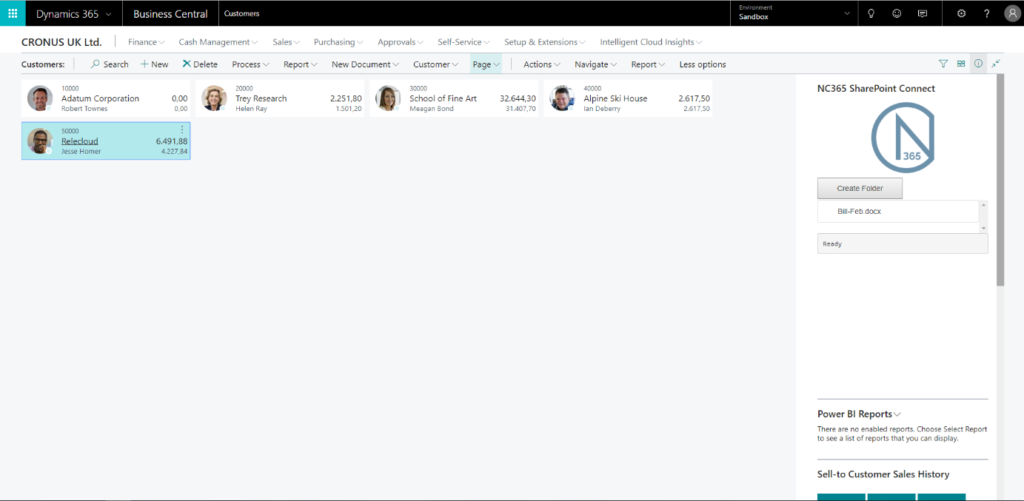Open the settings gear icon
Viewport: 1024px width, 501px height.
[961, 13]
